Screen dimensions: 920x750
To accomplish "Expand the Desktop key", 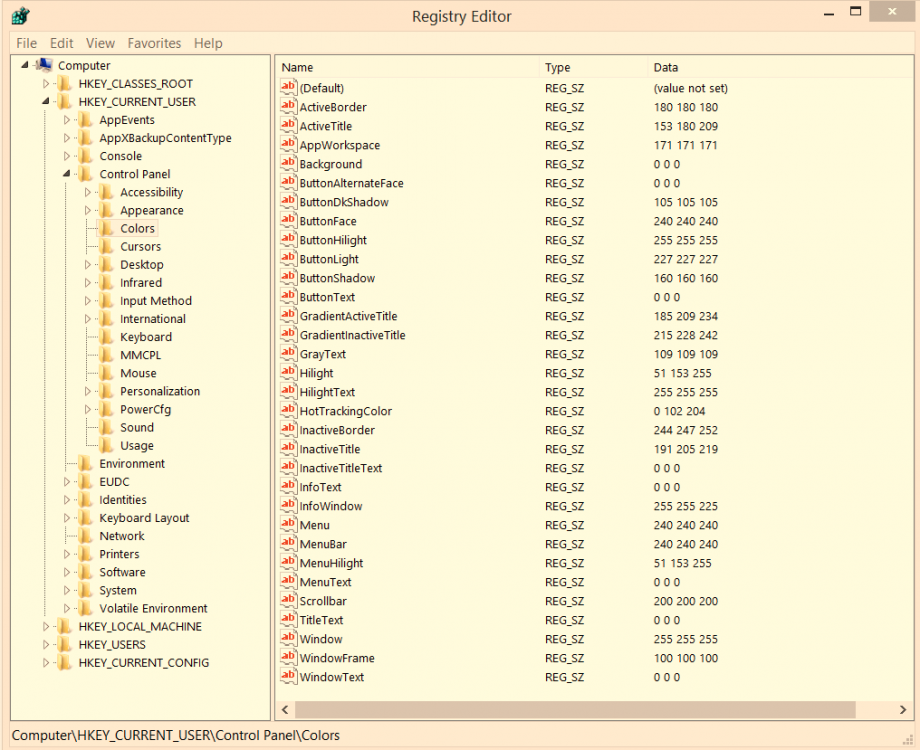I will coord(87,265).
